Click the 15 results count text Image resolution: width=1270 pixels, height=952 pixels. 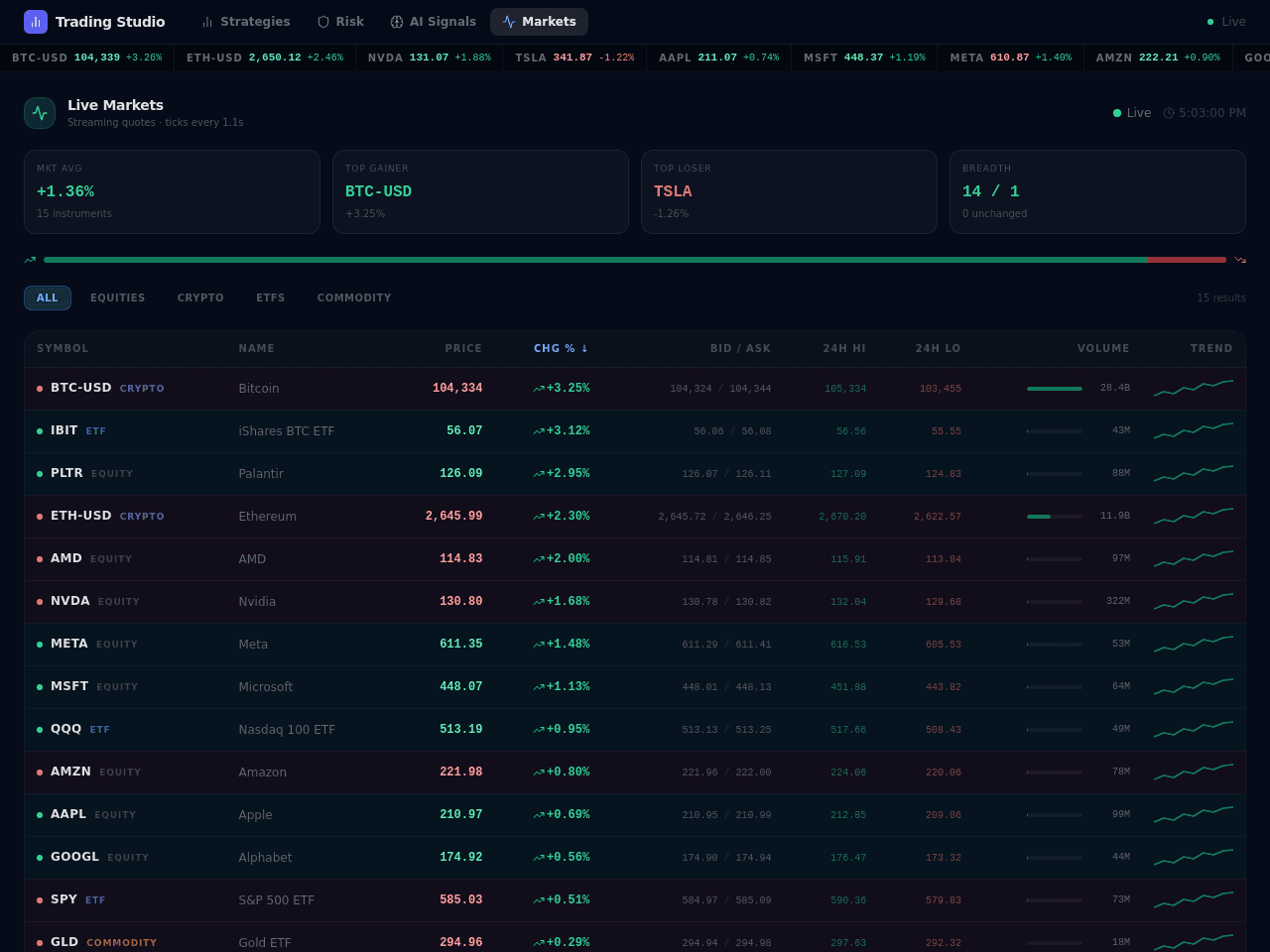[1221, 297]
